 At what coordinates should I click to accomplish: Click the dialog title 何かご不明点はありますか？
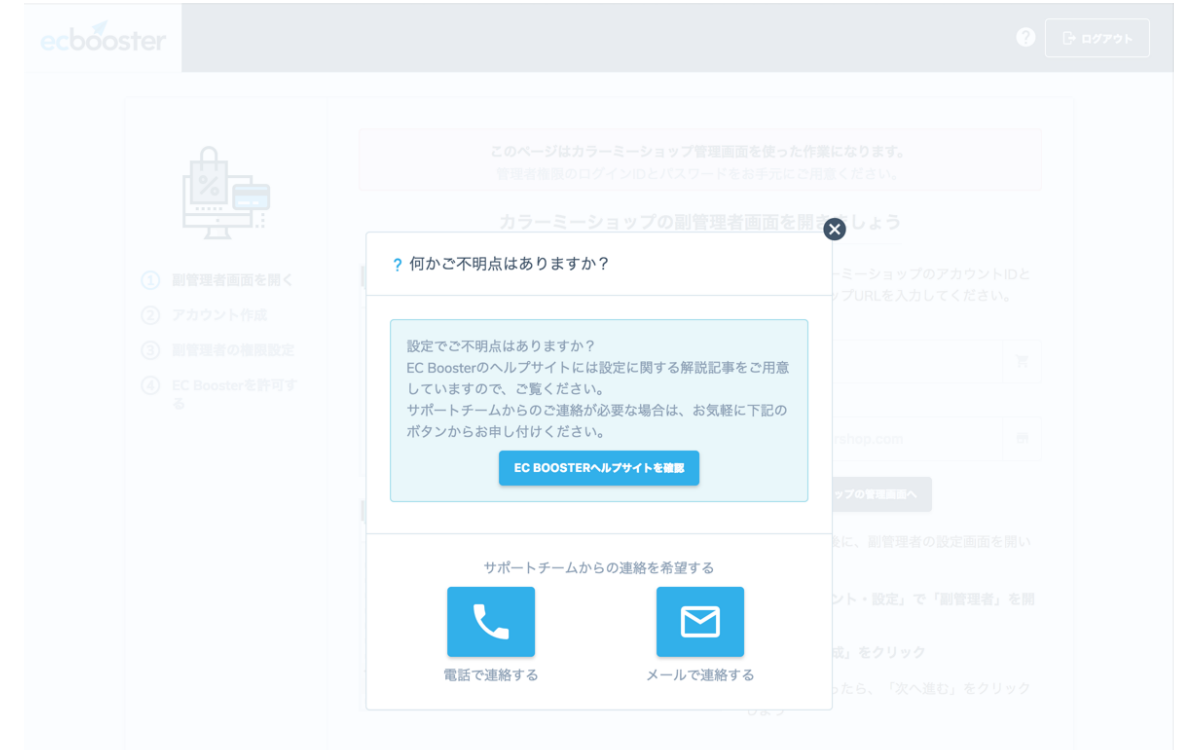click(x=509, y=264)
